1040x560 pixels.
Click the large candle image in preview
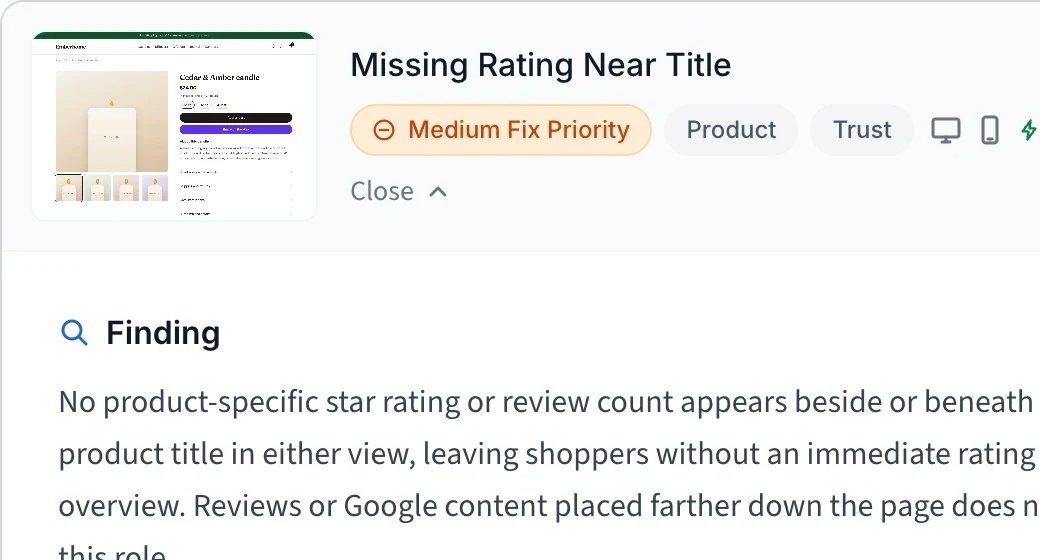click(112, 121)
